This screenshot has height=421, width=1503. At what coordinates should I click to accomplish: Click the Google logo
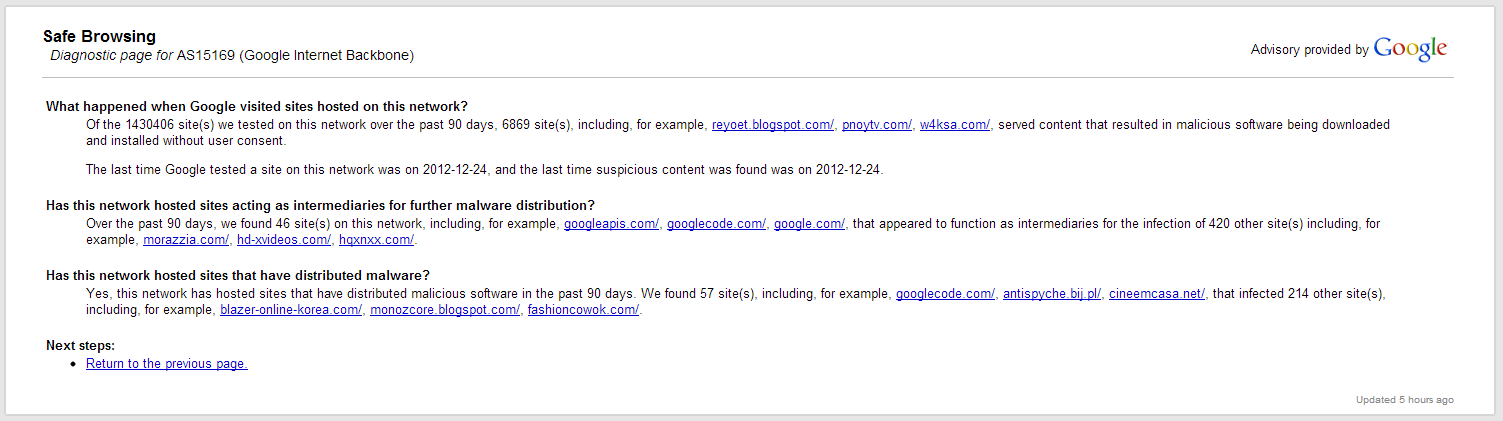[1410, 49]
